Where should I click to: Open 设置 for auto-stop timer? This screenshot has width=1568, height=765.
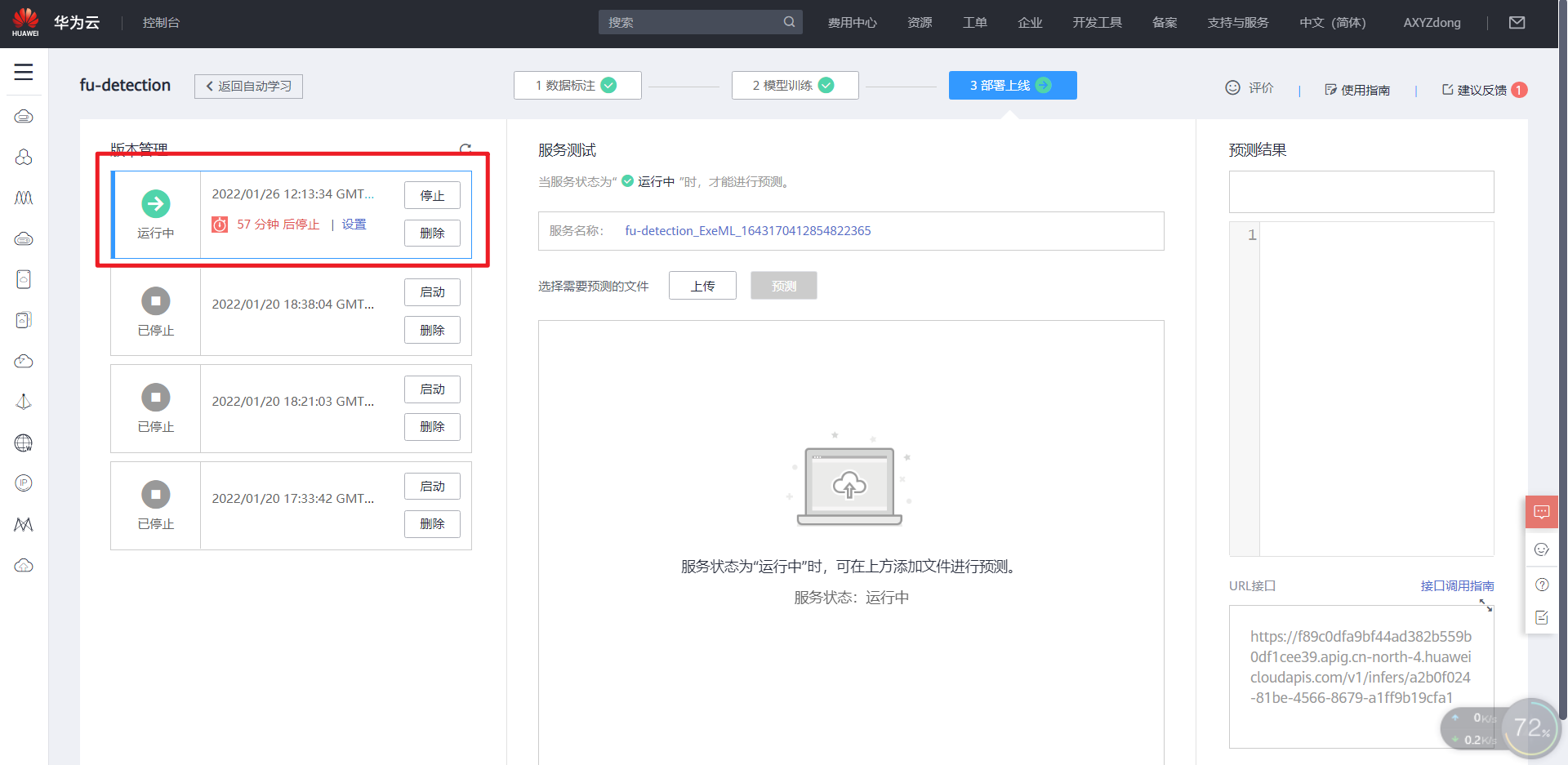click(354, 225)
